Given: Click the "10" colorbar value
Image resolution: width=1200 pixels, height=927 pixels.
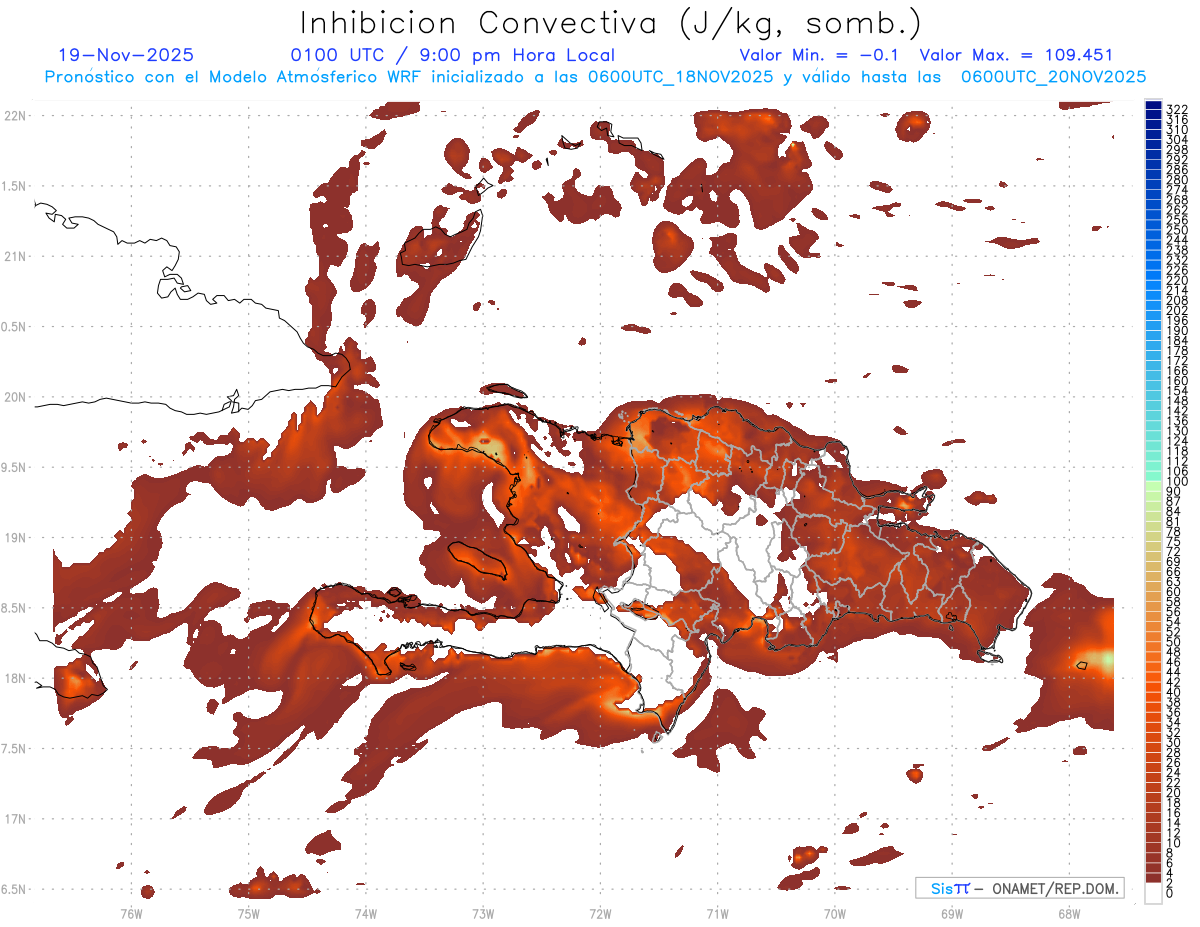Looking at the screenshot, I should coord(1174,843).
